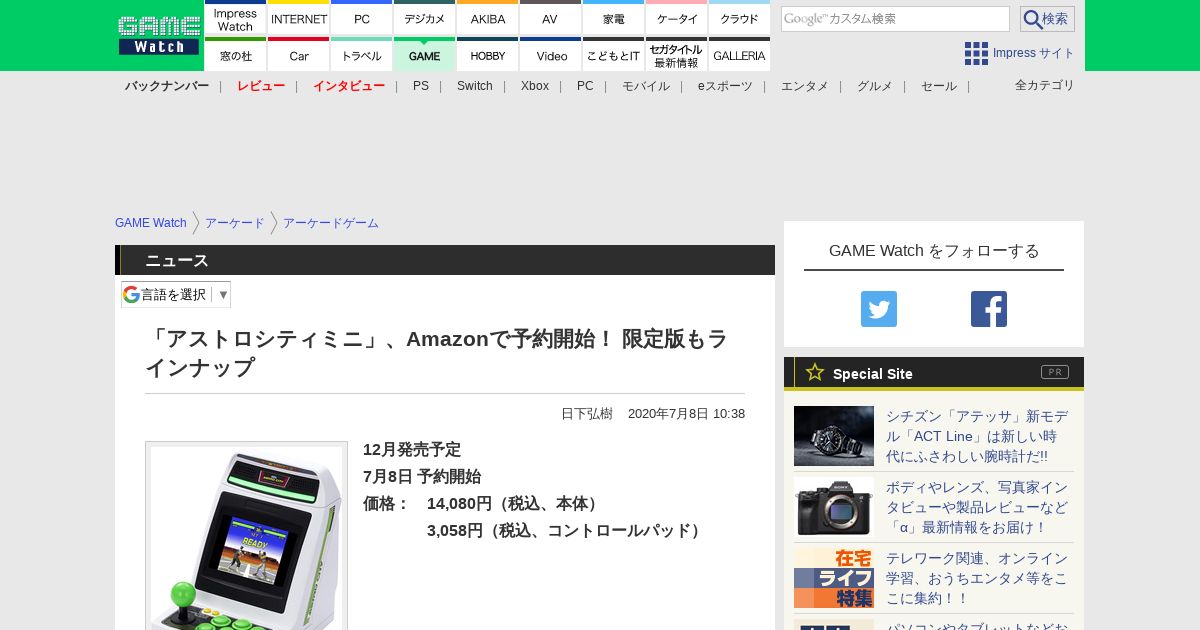Click the Special Site star icon
The height and width of the screenshot is (630, 1200).
[815, 372]
